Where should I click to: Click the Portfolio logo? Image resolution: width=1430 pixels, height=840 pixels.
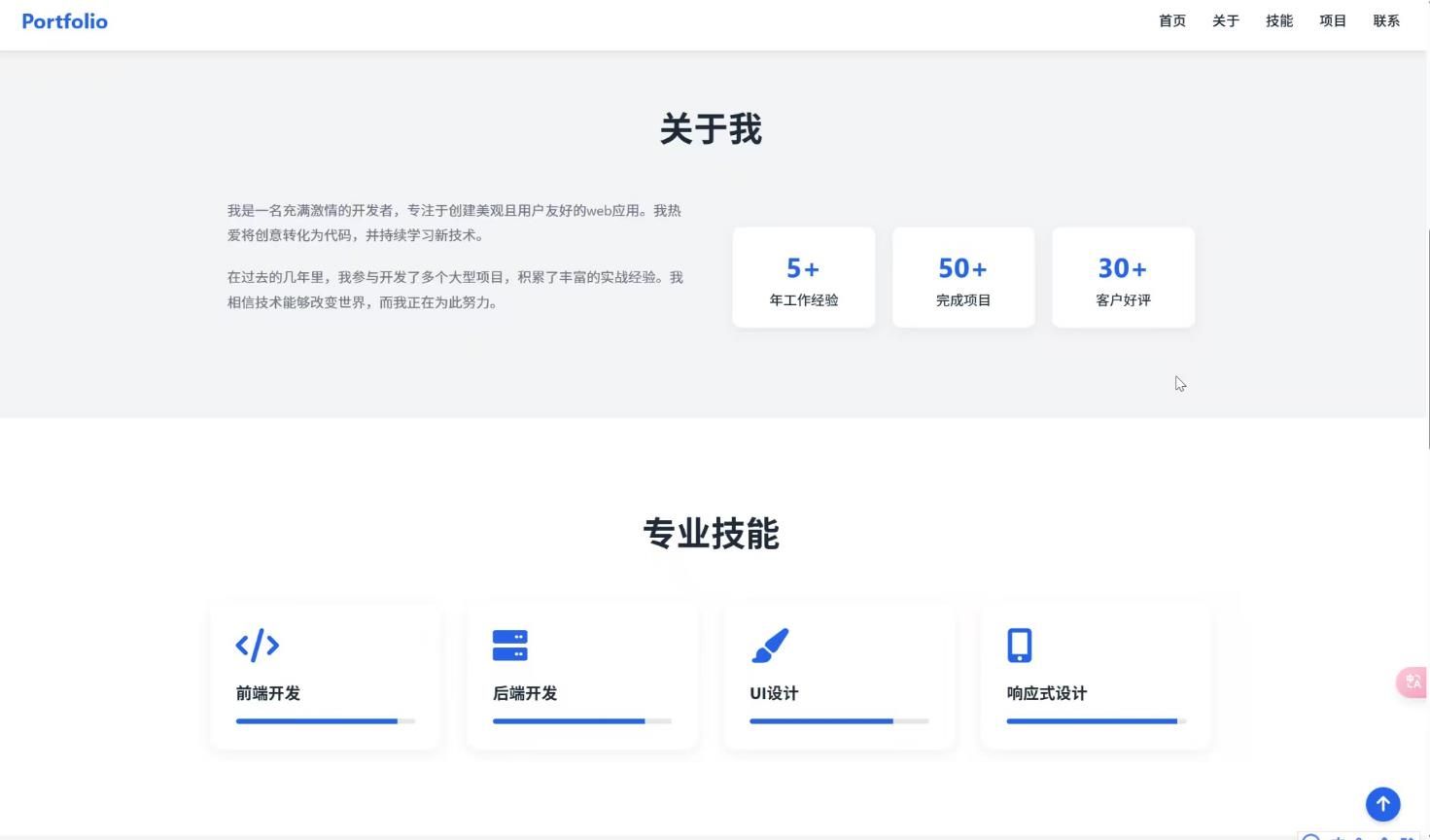[x=64, y=20]
